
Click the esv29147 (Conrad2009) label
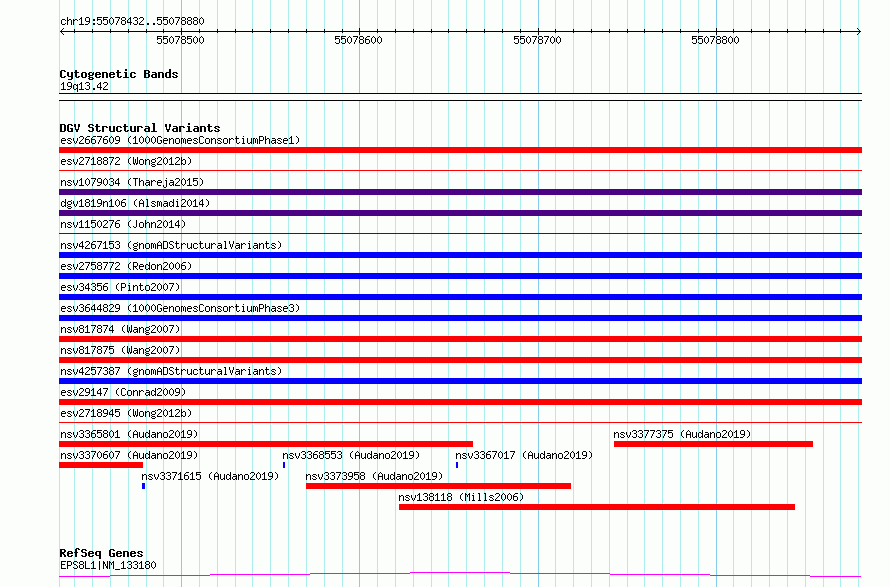click(123, 392)
